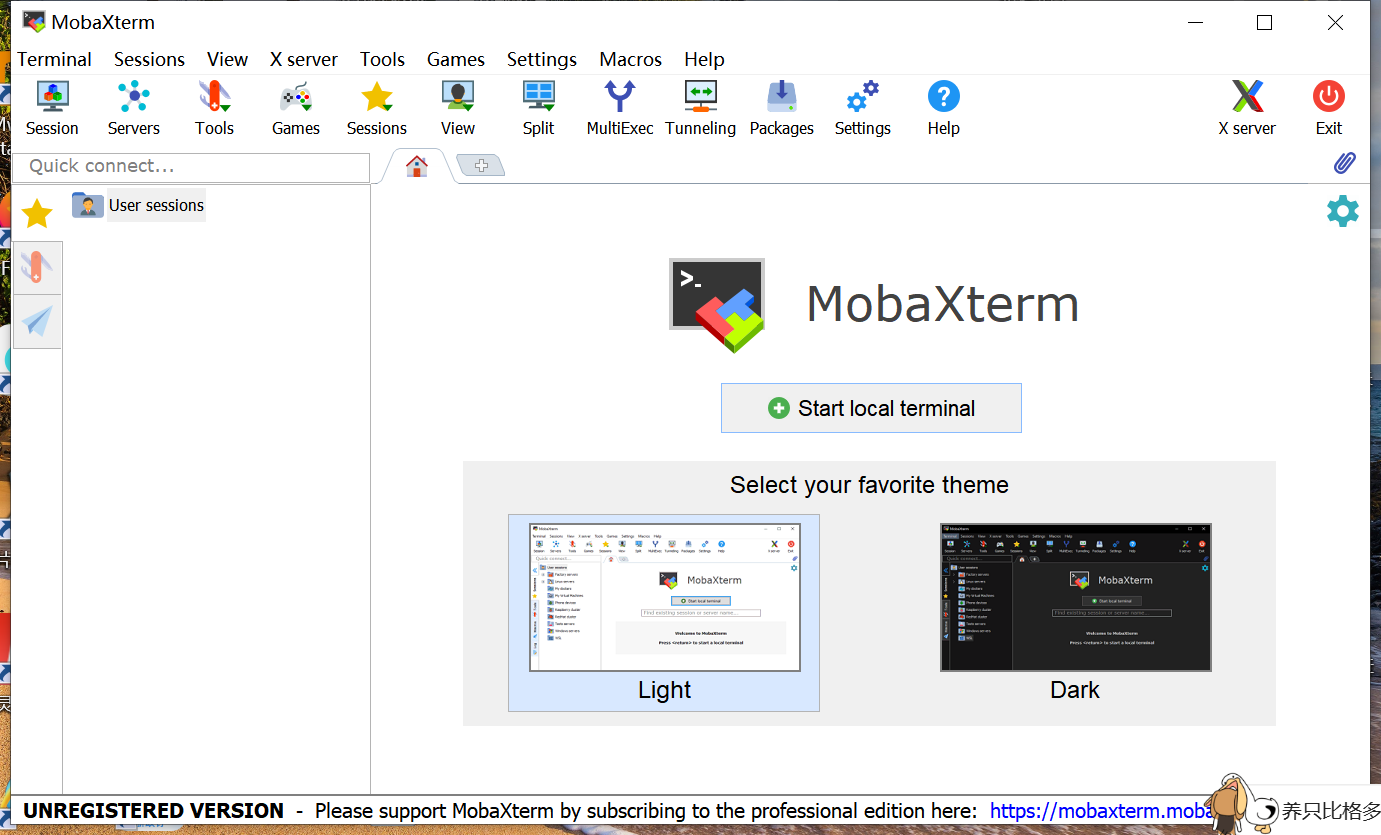The height and width of the screenshot is (835, 1381).
Task: Select the paper plane Macros sidebar tab
Action: pyautogui.click(x=37, y=321)
